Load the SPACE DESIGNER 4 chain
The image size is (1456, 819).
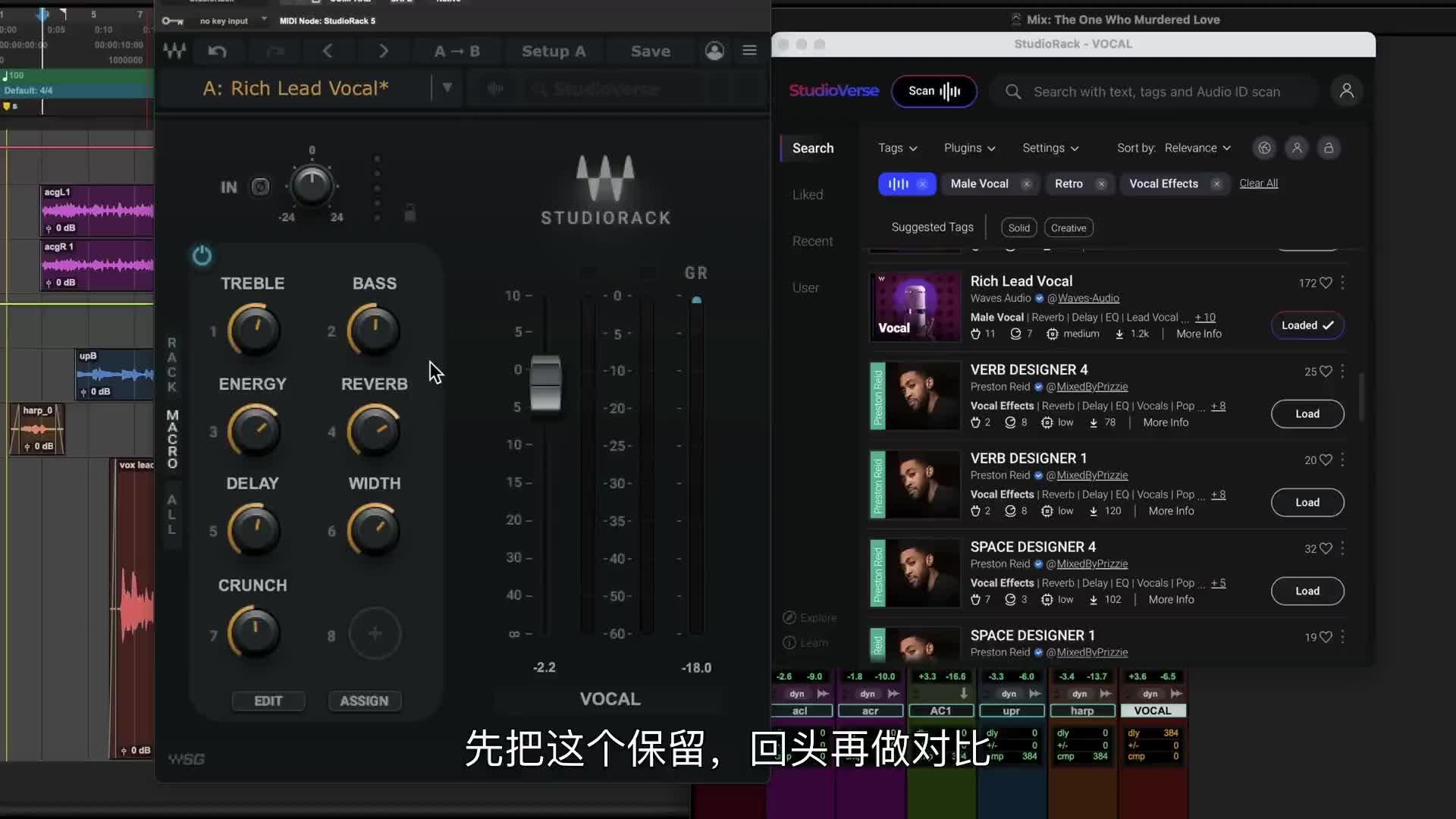pyautogui.click(x=1307, y=591)
